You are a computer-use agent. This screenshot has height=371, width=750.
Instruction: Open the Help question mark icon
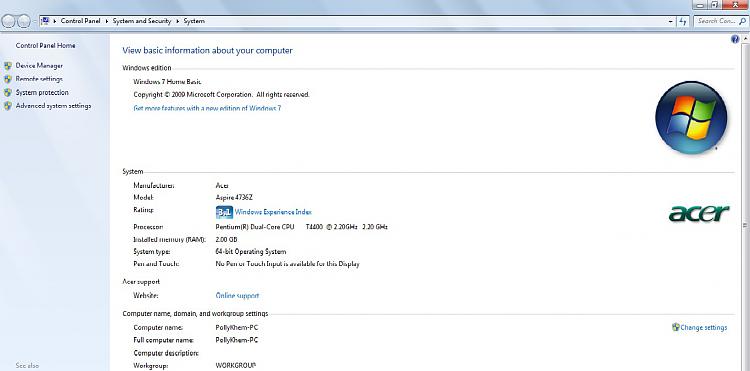pos(735,39)
